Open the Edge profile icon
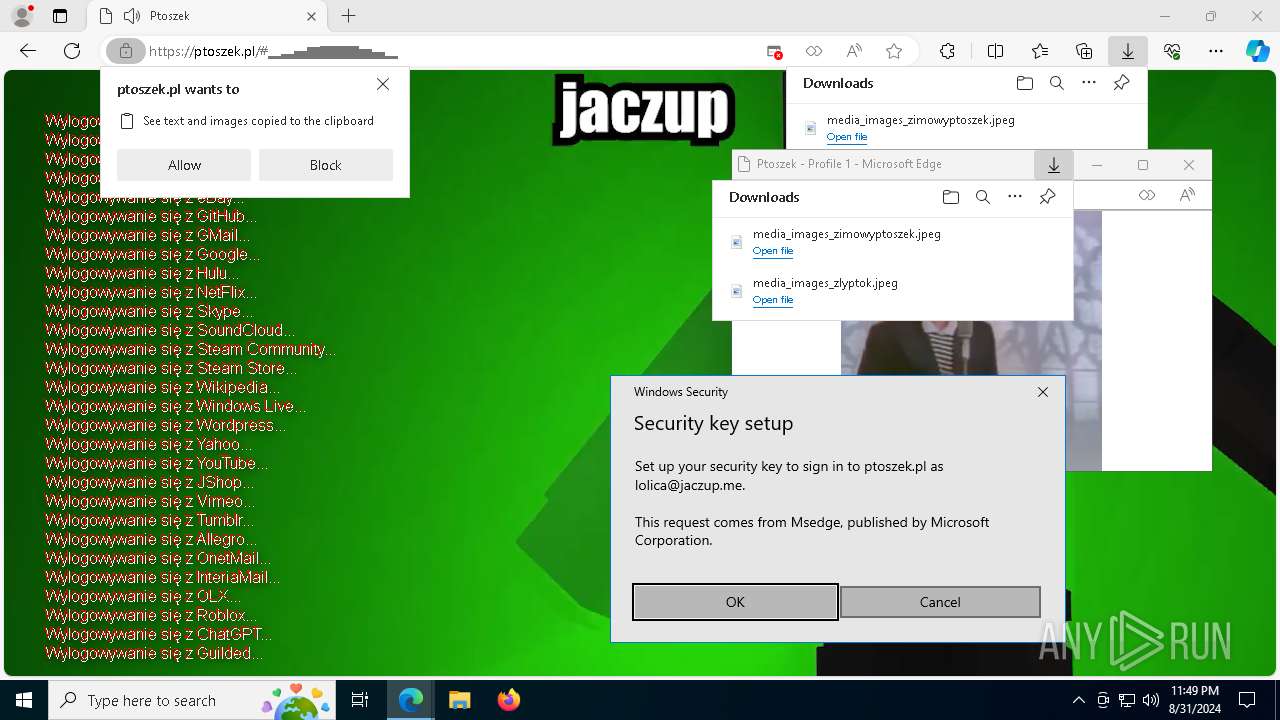1280x720 pixels. [x=22, y=16]
